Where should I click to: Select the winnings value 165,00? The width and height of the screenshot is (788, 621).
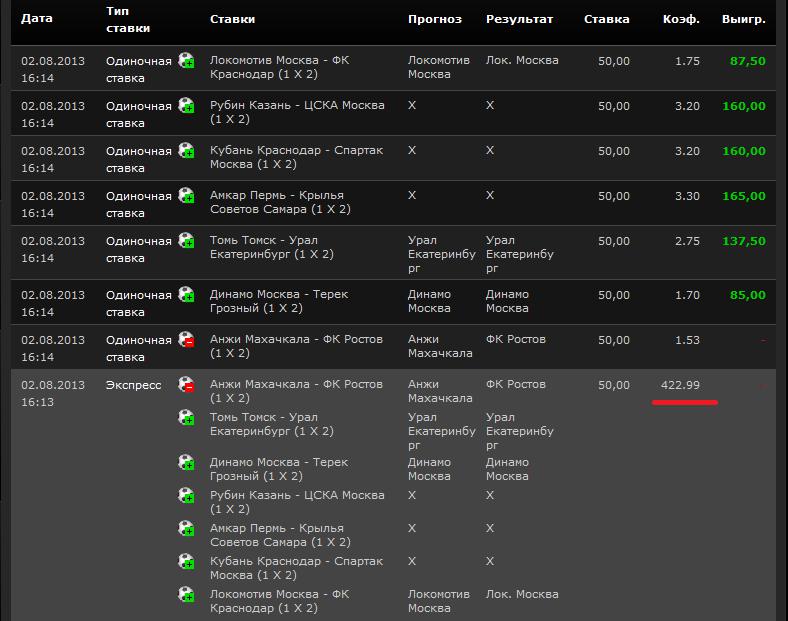[744, 196]
